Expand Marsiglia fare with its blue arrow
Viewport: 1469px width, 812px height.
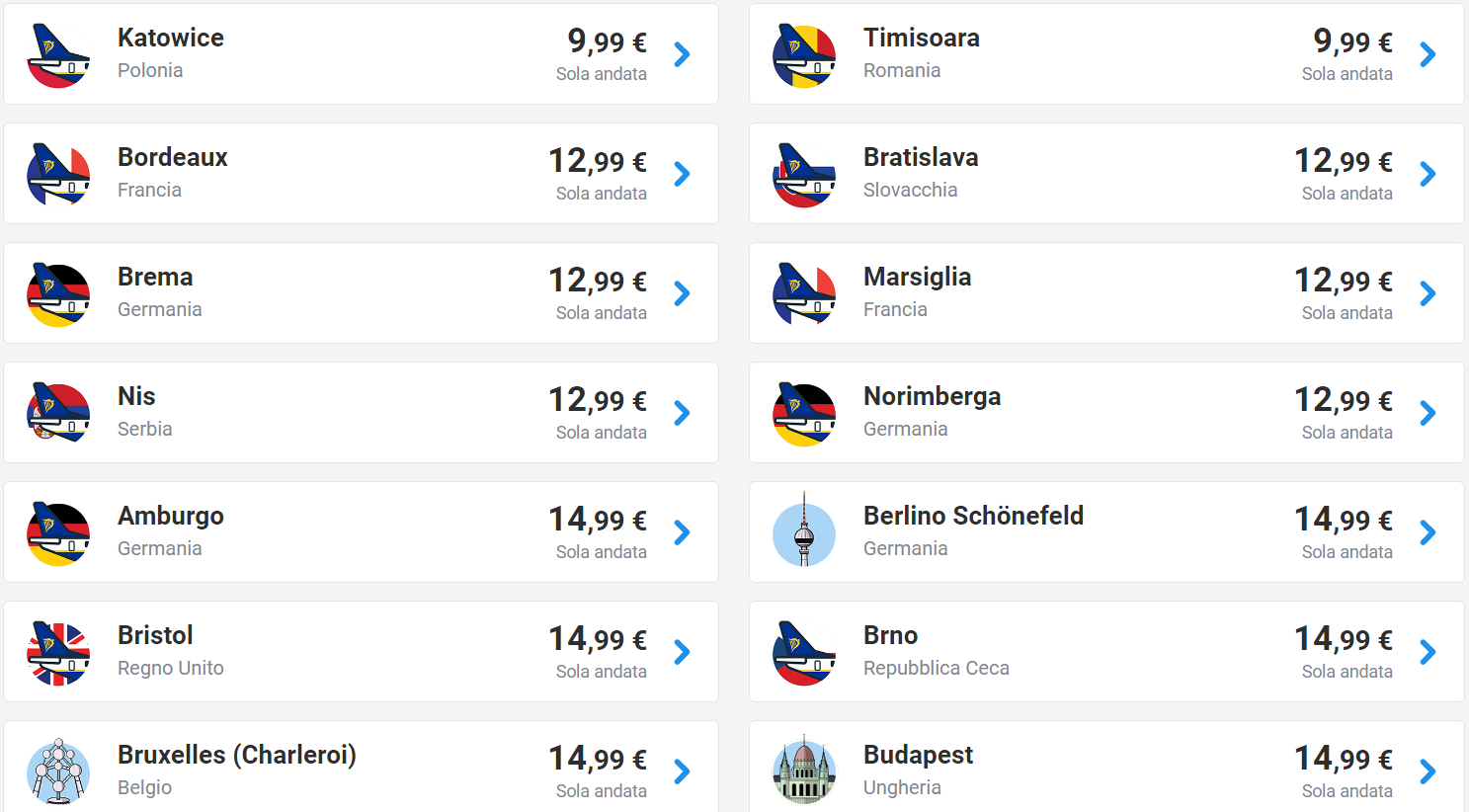[x=1428, y=293]
